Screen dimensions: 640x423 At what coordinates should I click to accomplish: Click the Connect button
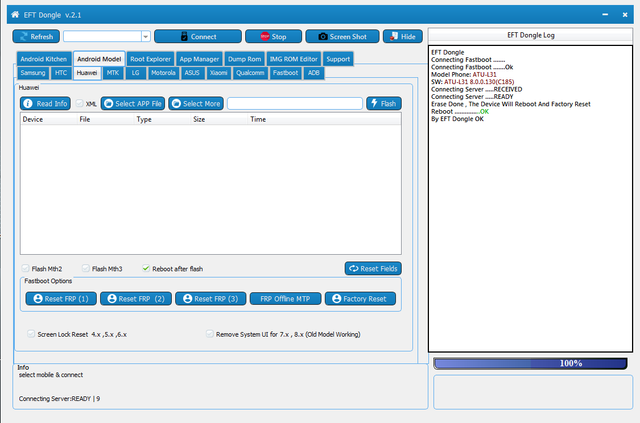198,36
